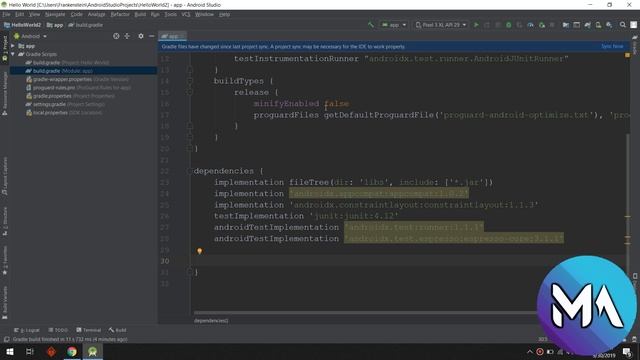Screen dimensions: 640x360
Task: Click the Sync Now link
Action: coord(612,47)
